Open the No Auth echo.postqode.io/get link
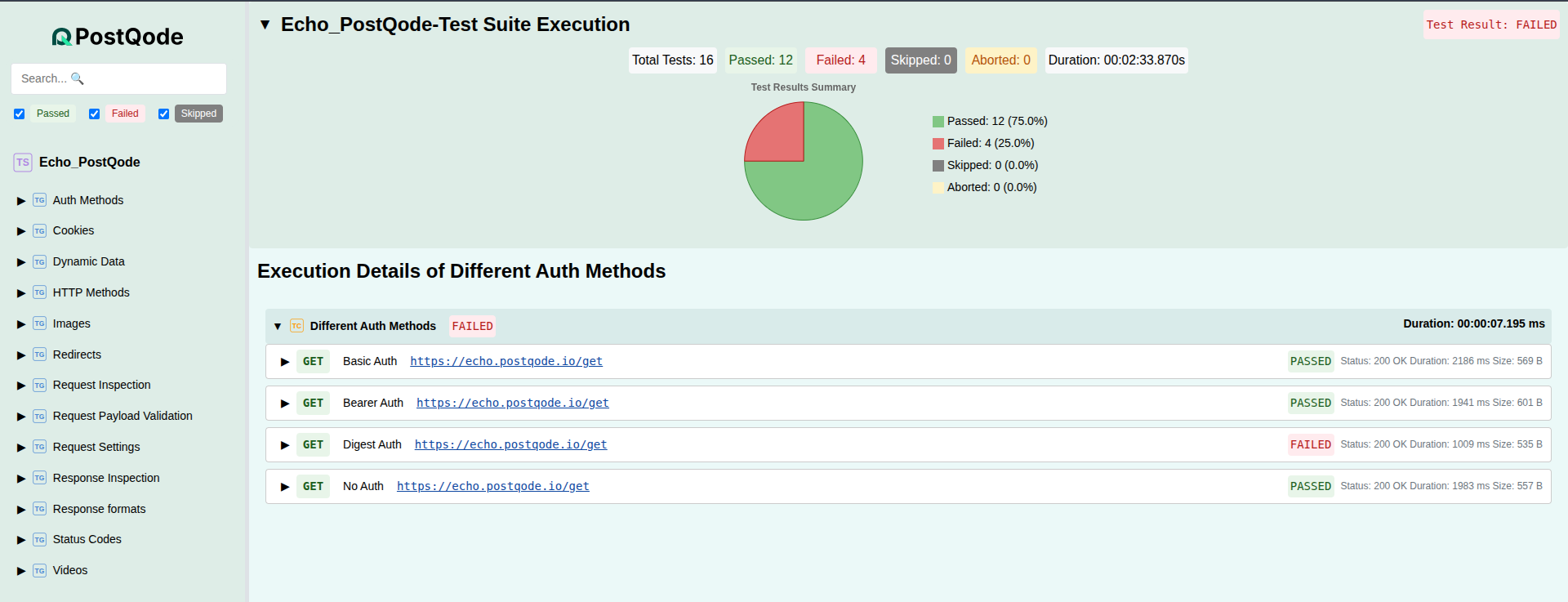Screen dimensions: 1568x602 pos(493,486)
